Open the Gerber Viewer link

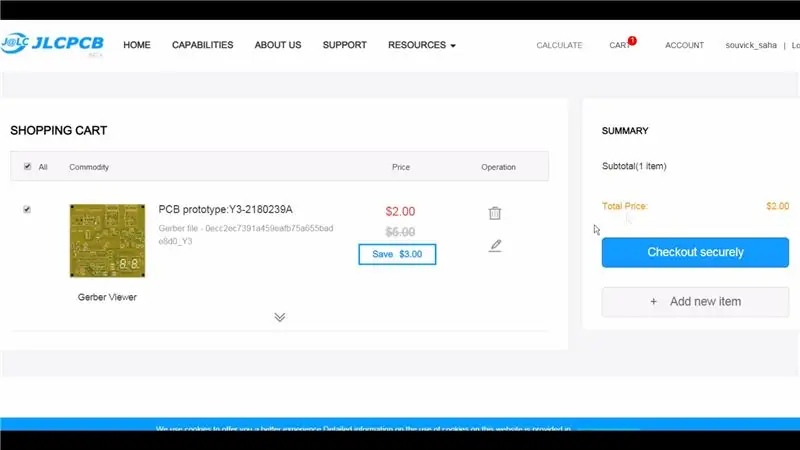click(x=107, y=297)
